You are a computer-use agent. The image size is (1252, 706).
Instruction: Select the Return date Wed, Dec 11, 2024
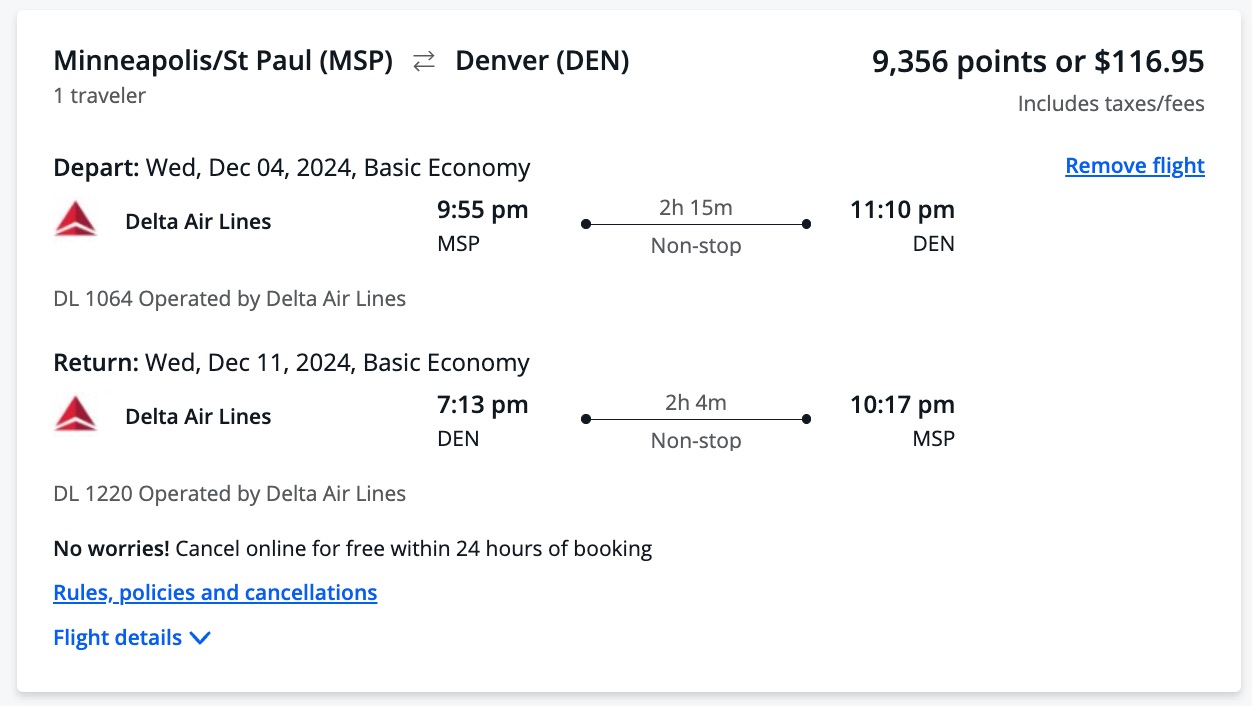250,362
